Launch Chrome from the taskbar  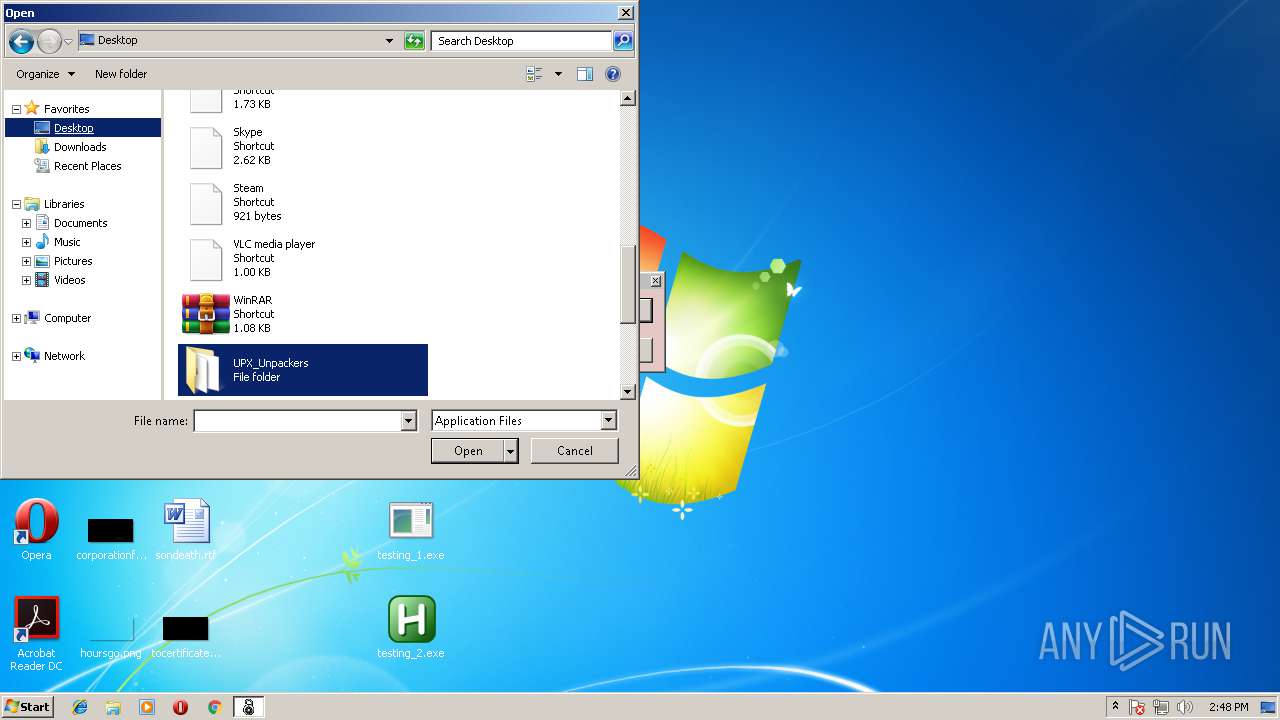[214, 707]
